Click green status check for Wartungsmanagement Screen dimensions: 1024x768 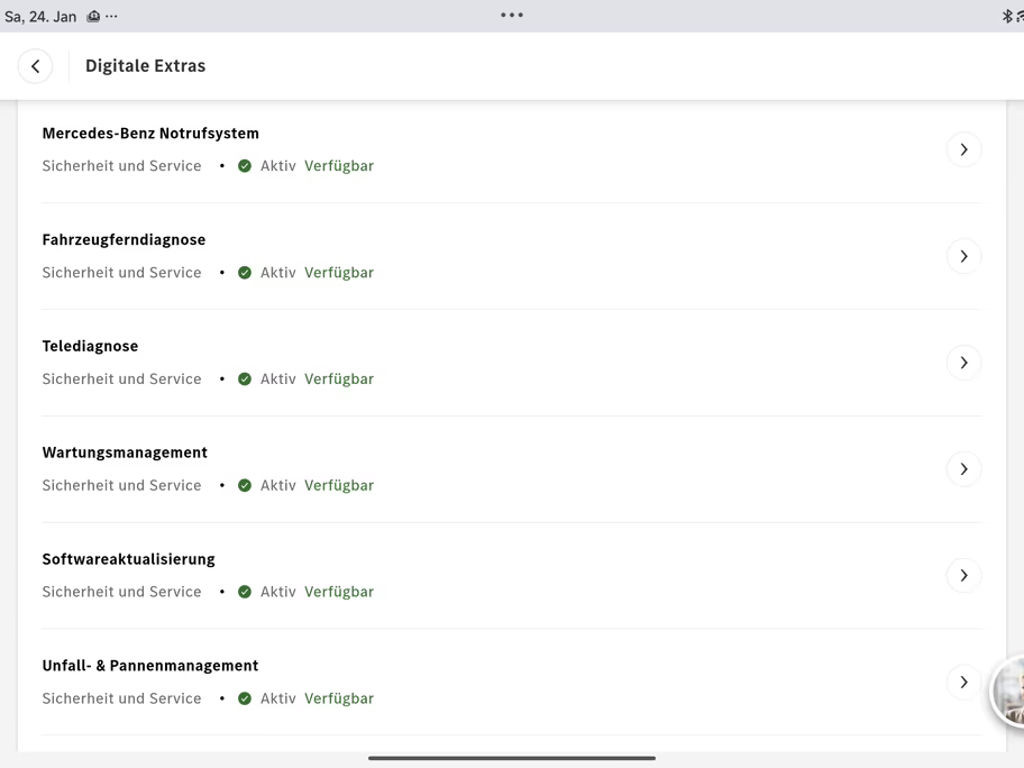point(245,485)
